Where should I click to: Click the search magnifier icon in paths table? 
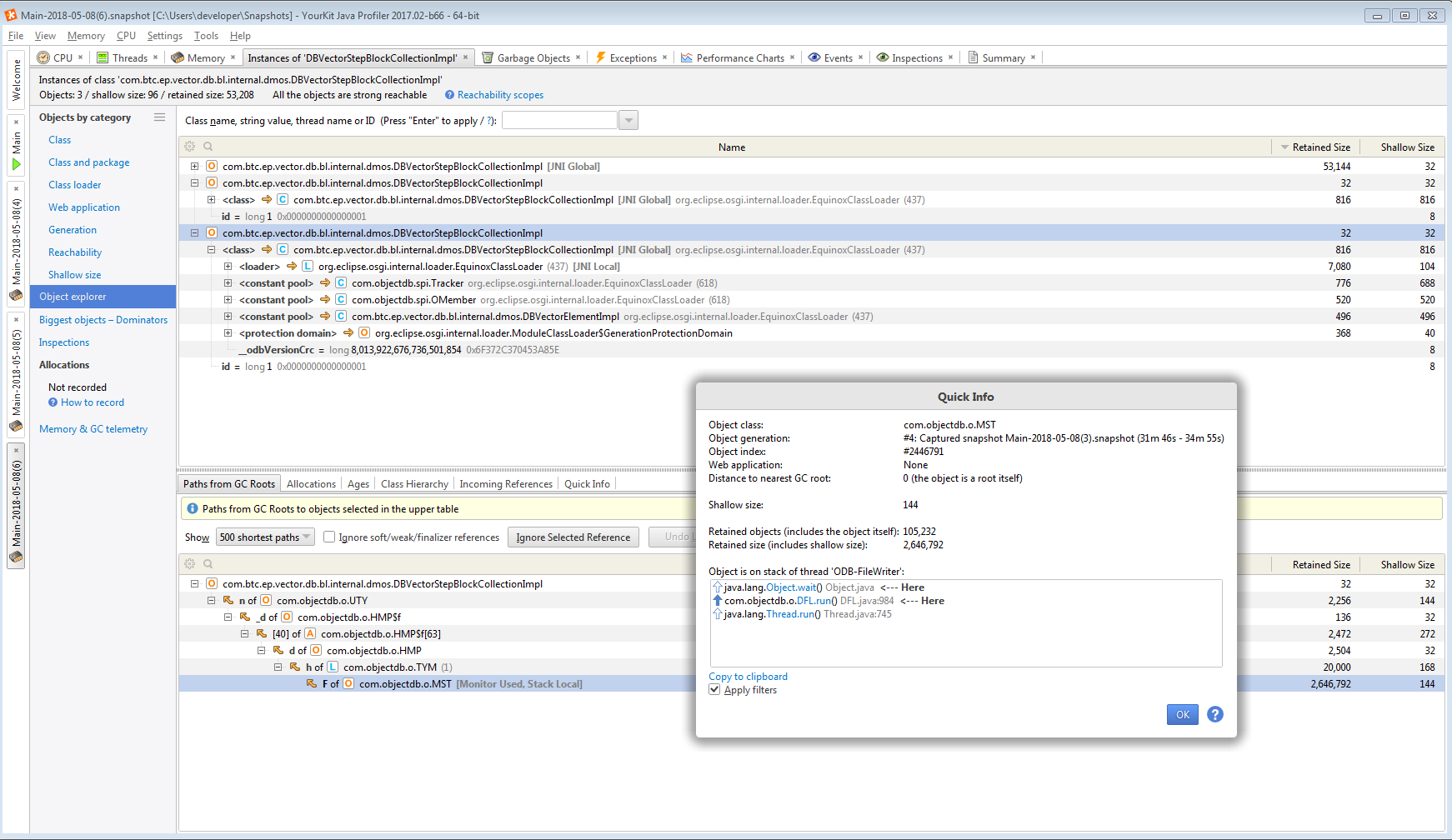(x=208, y=564)
